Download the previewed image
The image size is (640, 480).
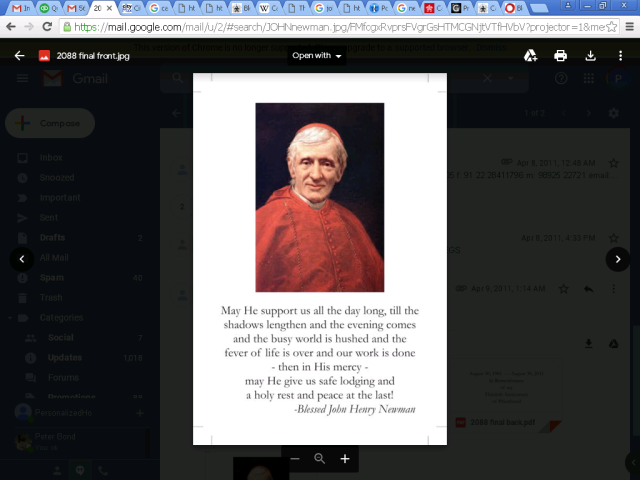tap(590, 56)
